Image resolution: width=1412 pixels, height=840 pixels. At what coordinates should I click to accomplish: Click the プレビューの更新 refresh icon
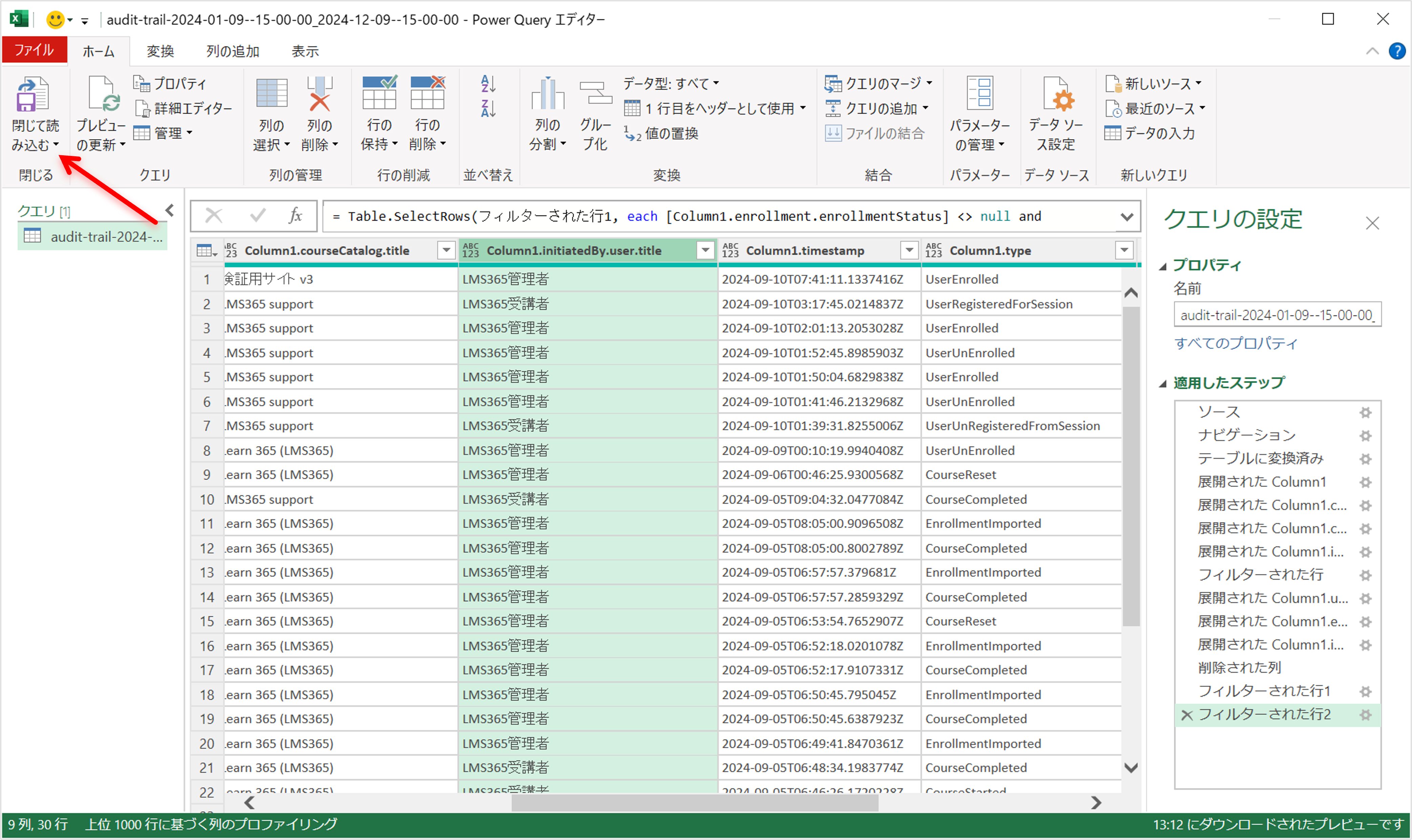pos(104,93)
